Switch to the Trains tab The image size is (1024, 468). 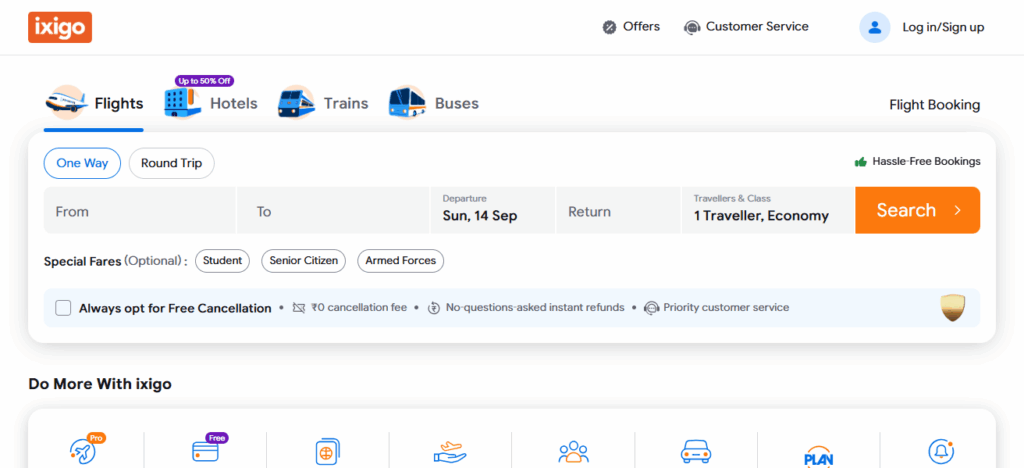tap(323, 104)
